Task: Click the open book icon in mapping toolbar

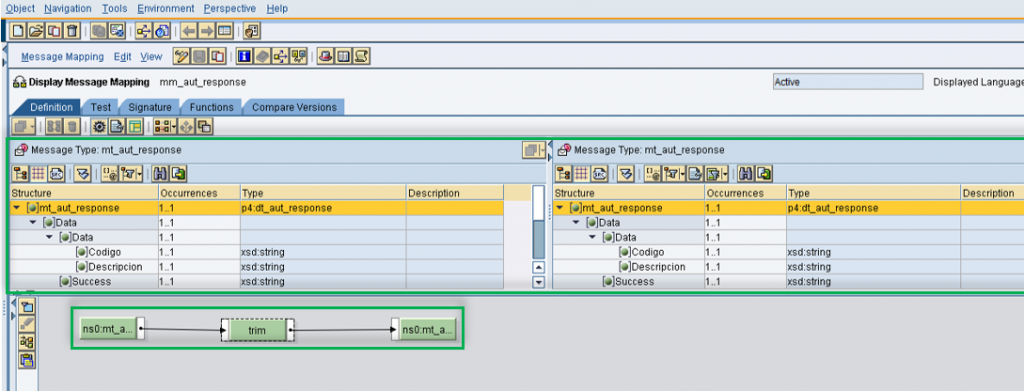Action: [x=344, y=57]
